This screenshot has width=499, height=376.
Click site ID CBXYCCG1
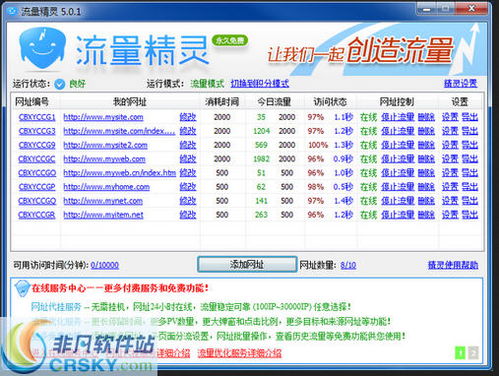click(37, 117)
